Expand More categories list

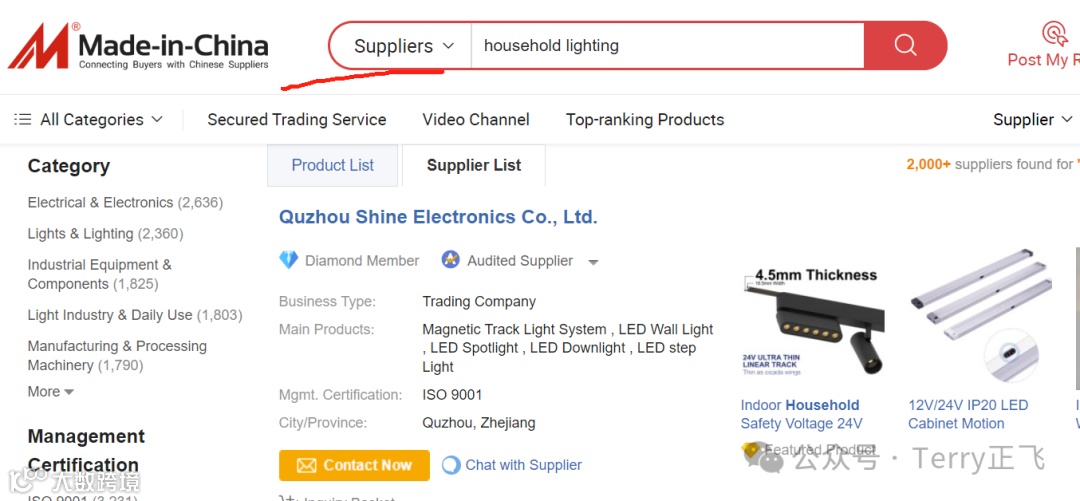51,392
